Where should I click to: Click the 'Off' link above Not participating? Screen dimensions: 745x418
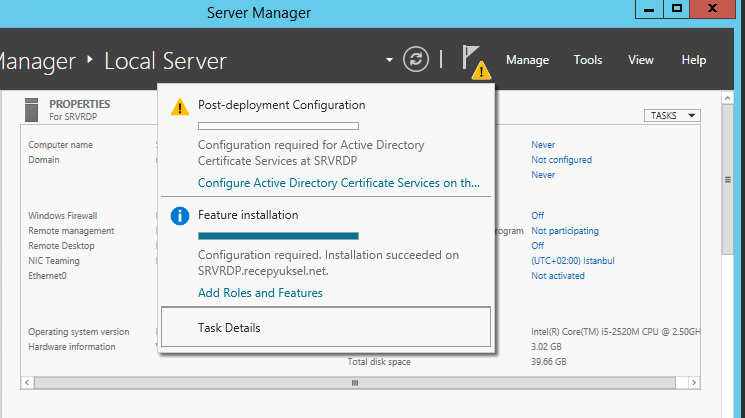537,215
